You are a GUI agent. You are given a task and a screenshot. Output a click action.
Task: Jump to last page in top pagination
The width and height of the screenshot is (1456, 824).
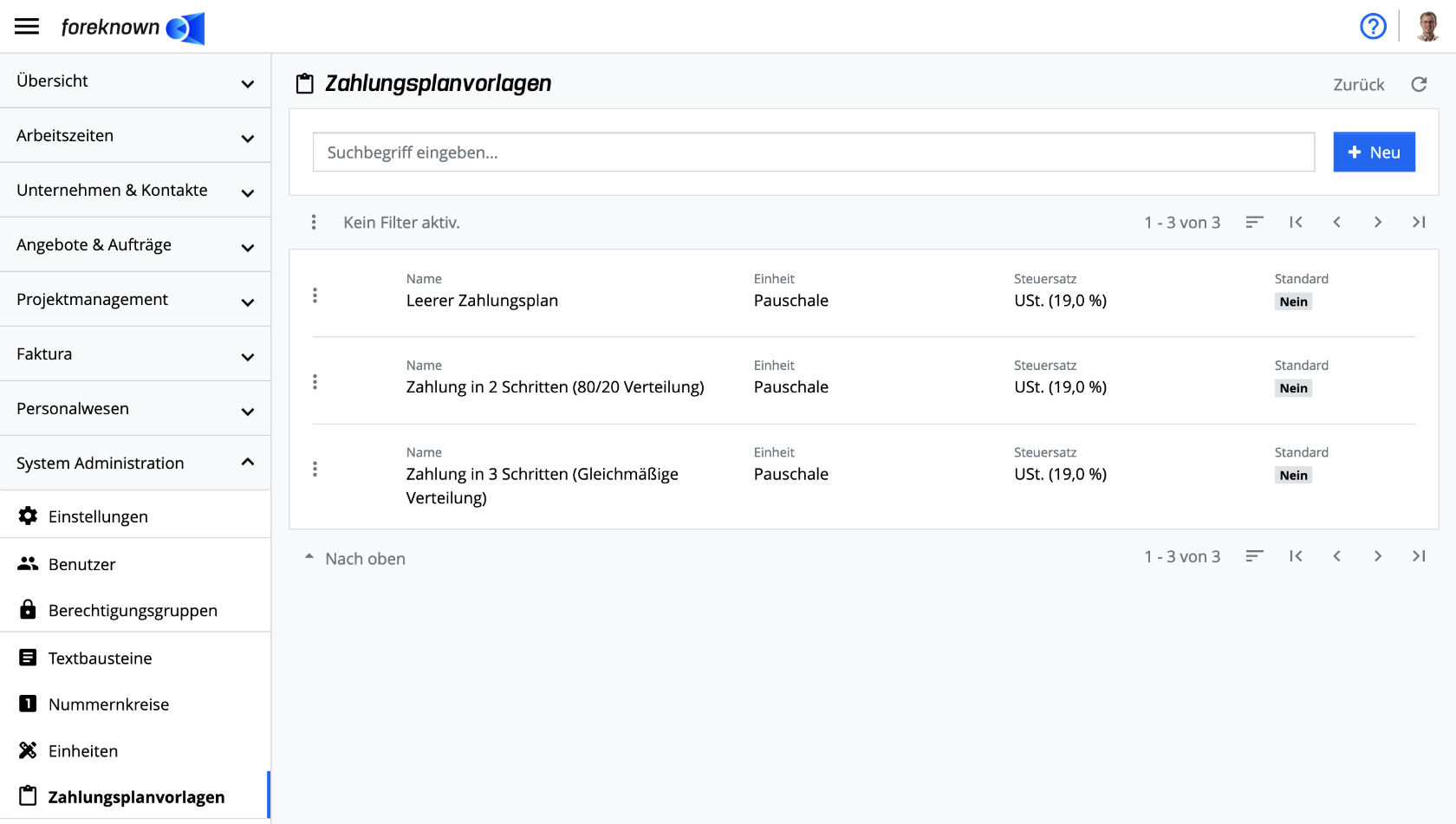[x=1419, y=223]
